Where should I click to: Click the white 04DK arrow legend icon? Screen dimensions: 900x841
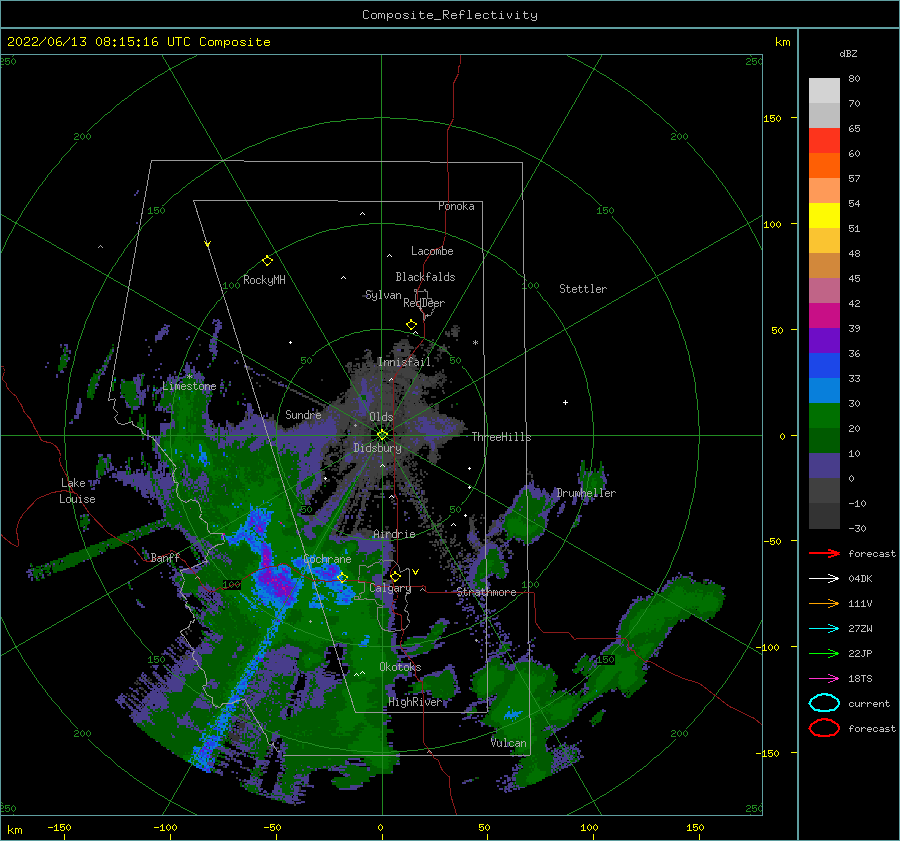click(x=824, y=578)
